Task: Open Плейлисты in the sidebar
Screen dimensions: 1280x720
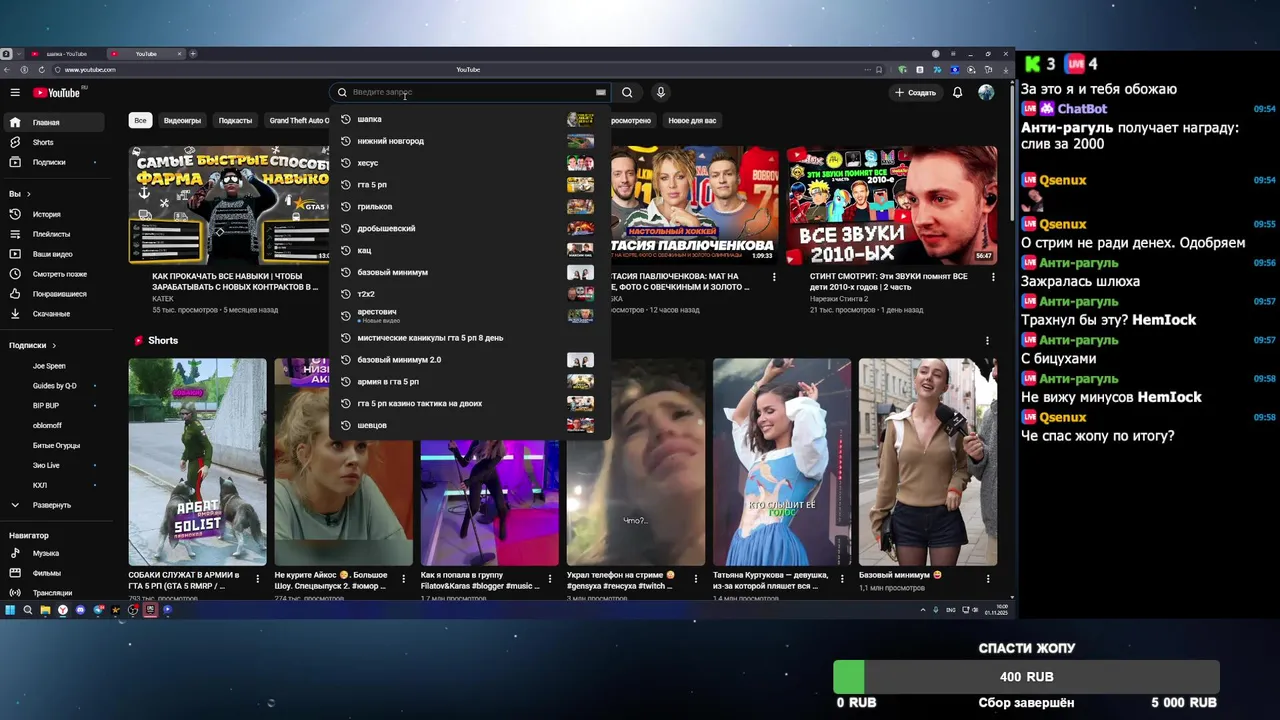Action: [x=55, y=234]
